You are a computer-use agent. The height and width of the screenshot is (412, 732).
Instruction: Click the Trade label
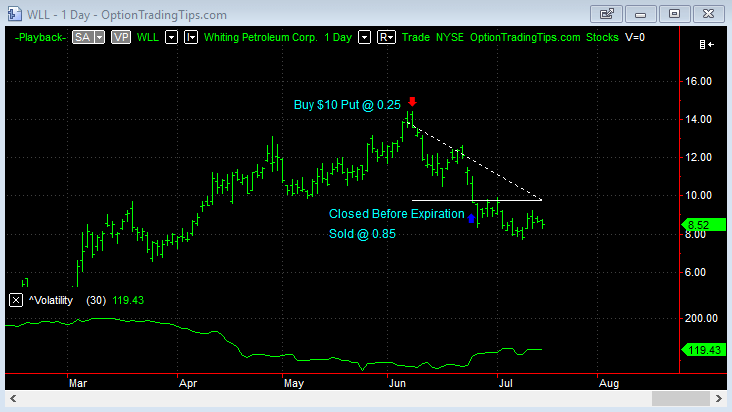pyautogui.click(x=415, y=37)
